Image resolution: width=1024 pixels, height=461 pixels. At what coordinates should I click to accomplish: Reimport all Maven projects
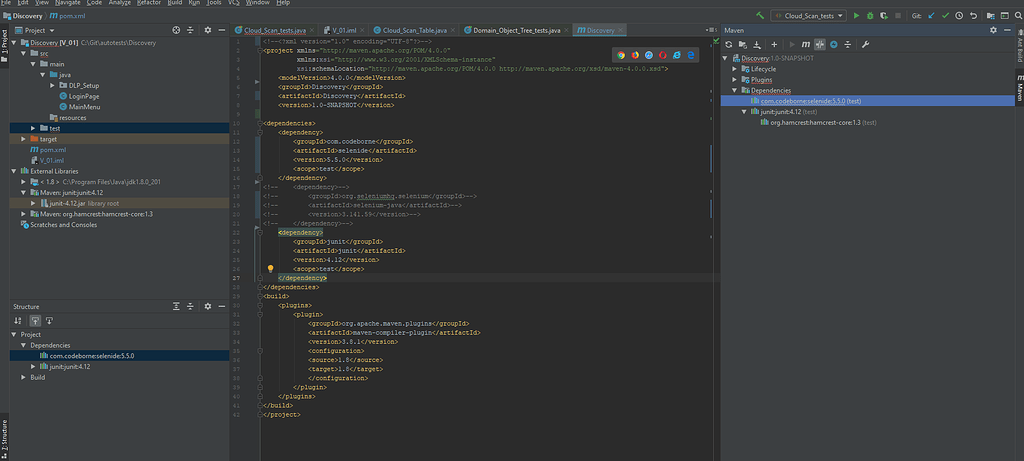730,45
